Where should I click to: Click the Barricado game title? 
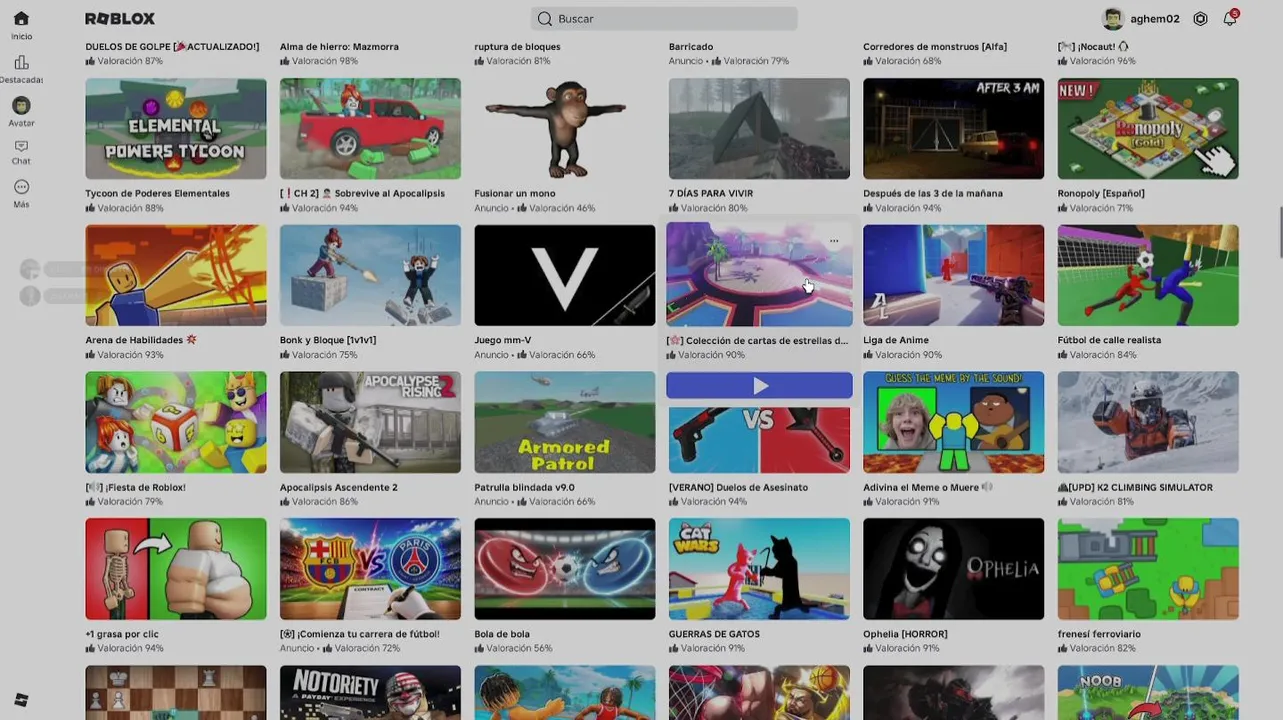point(691,47)
